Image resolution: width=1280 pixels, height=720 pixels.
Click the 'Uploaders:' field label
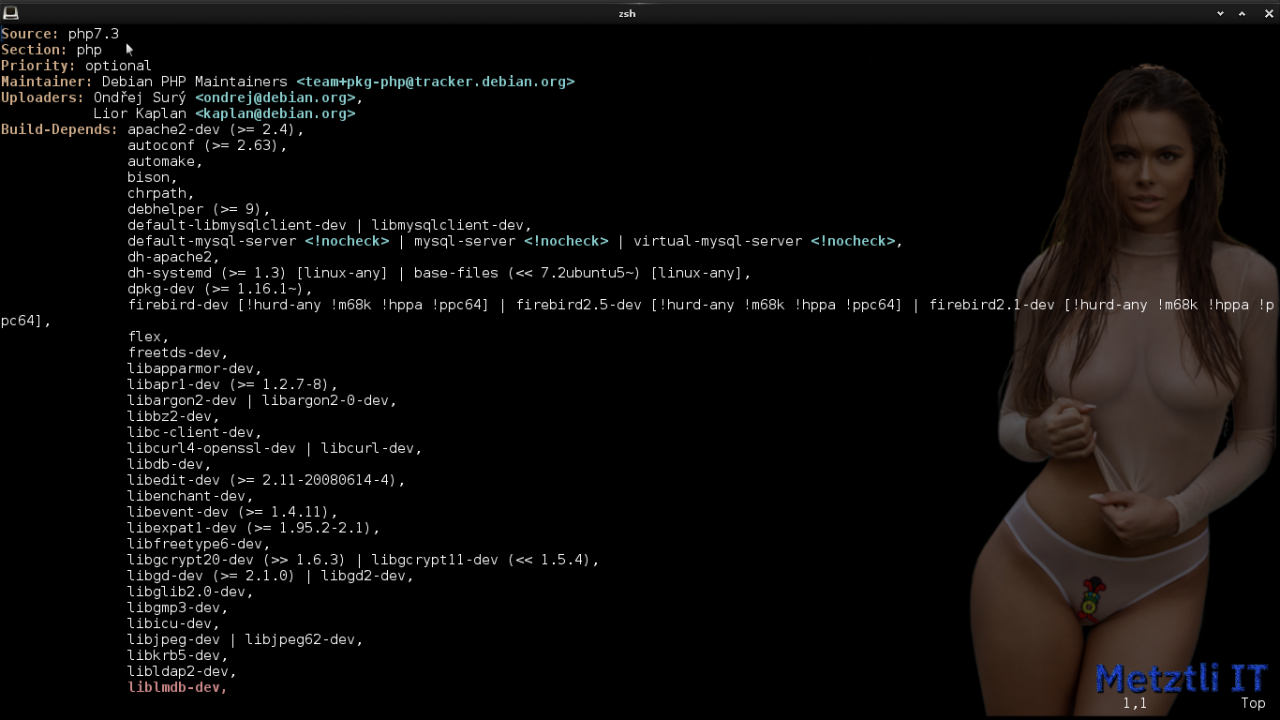click(43, 98)
